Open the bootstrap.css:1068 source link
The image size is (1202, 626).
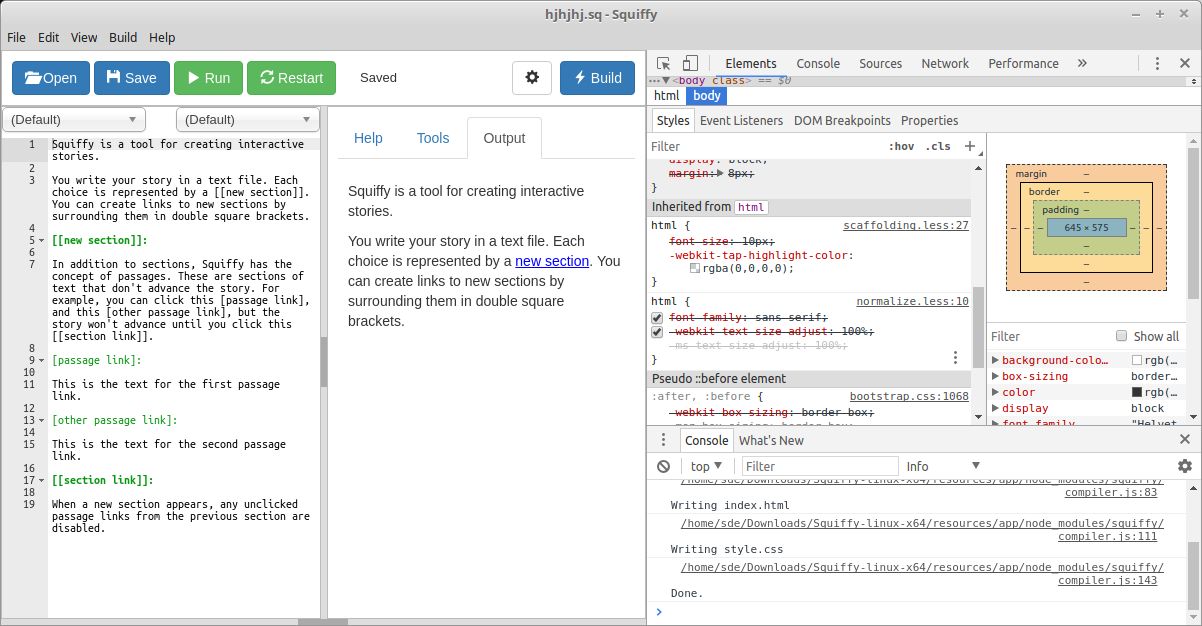(909, 396)
